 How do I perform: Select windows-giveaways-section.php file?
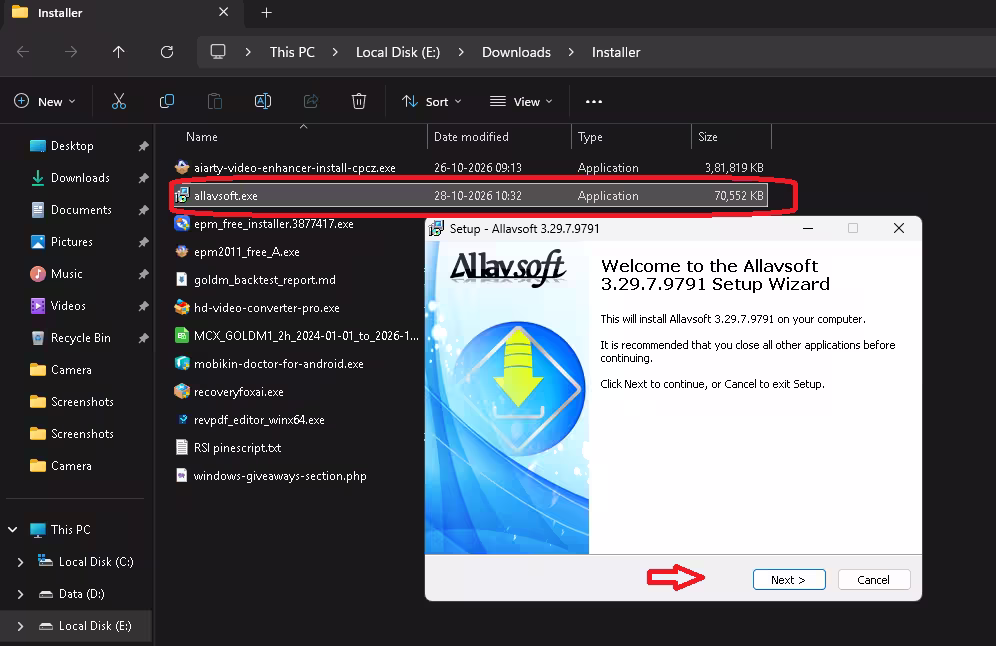(x=280, y=476)
